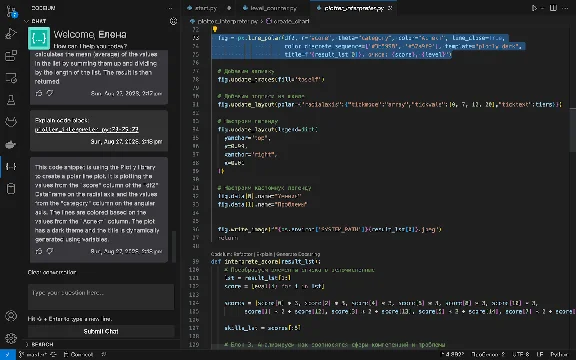Switch to the level_counter.py tab
576x360 pixels.
pyautogui.click(x=273, y=8)
